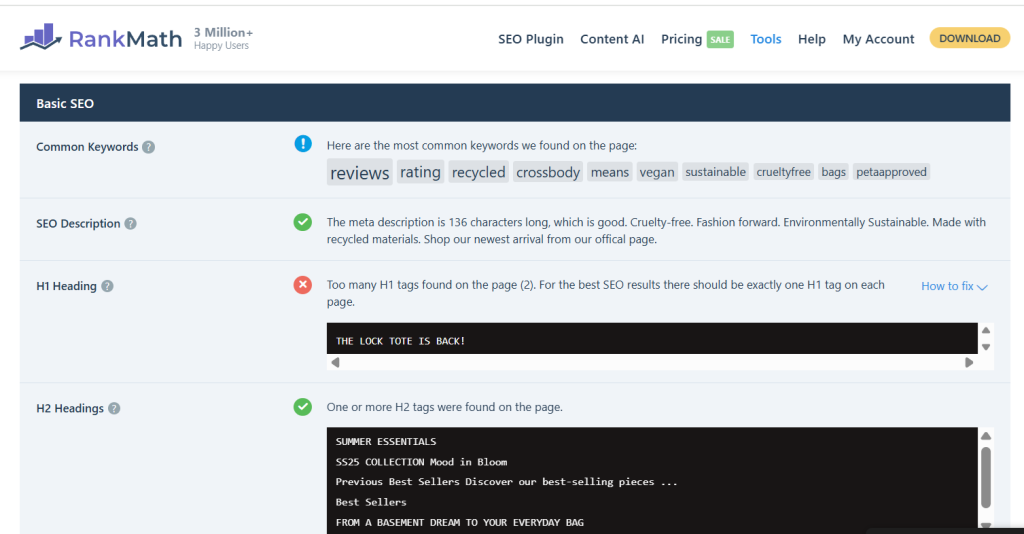
Task: Open the Content AI menu item
Action: tap(612, 39)
